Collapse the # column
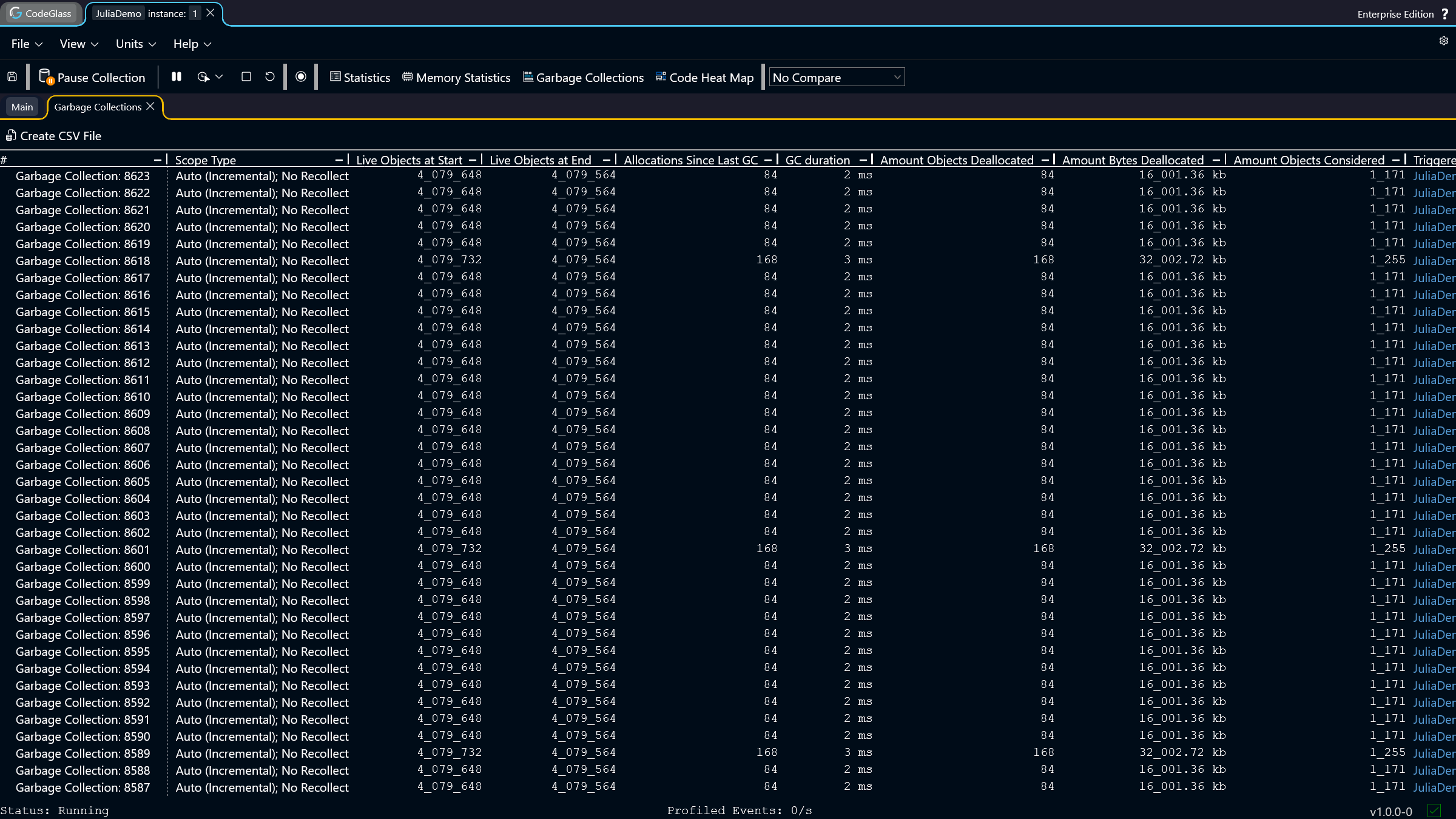Viewport: 1456px width, 819px height. [x=158, y=160]
